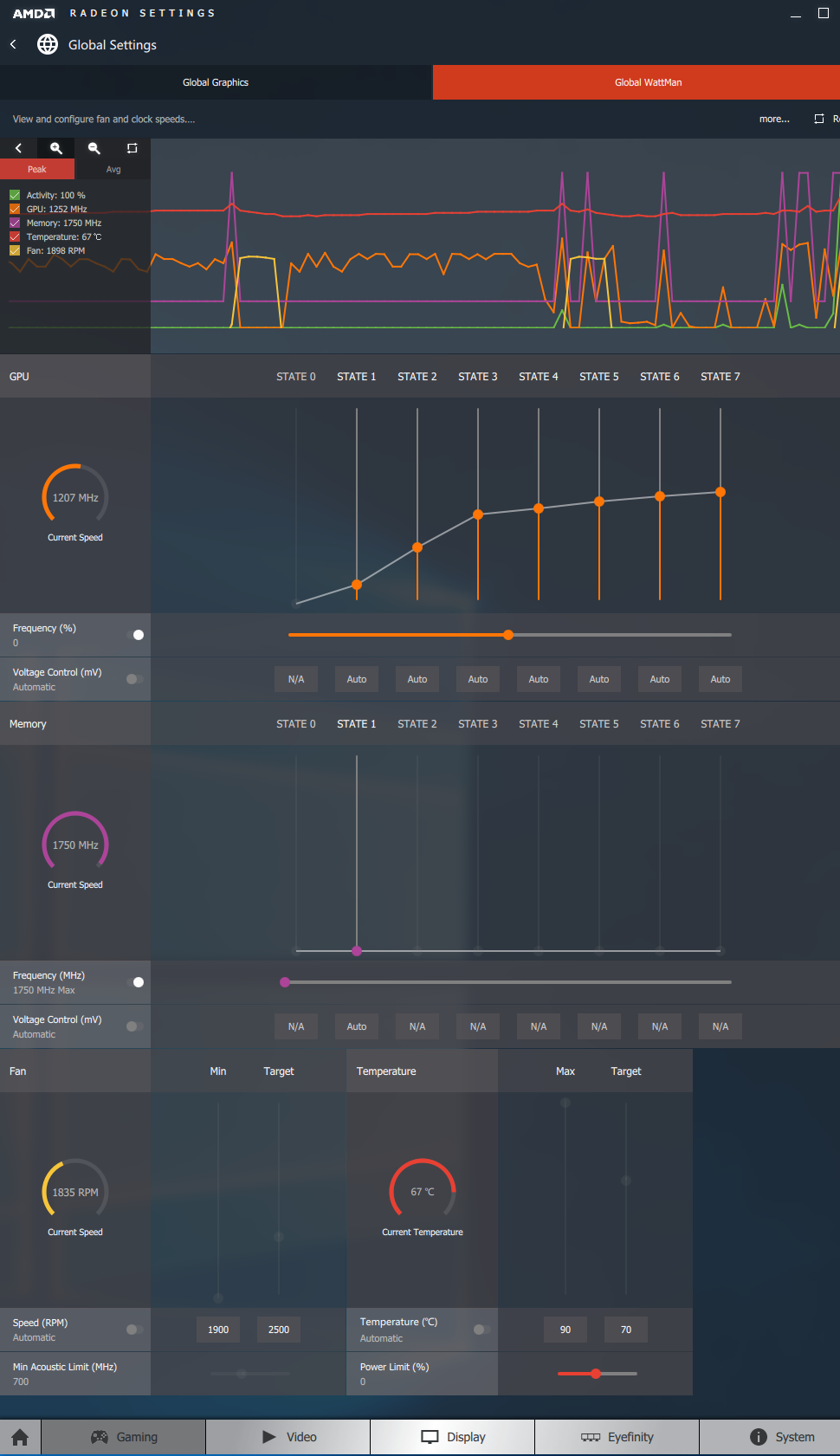The image size is (840, 1456).
Task: Click GPU STATE 0 column header
Action: click(296, 377)
